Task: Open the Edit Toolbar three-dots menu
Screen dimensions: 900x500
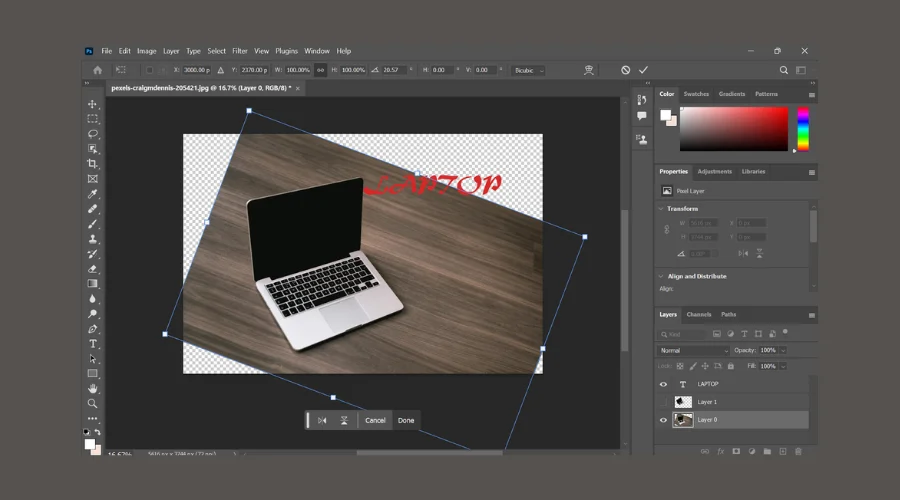Action: [92, 418]
